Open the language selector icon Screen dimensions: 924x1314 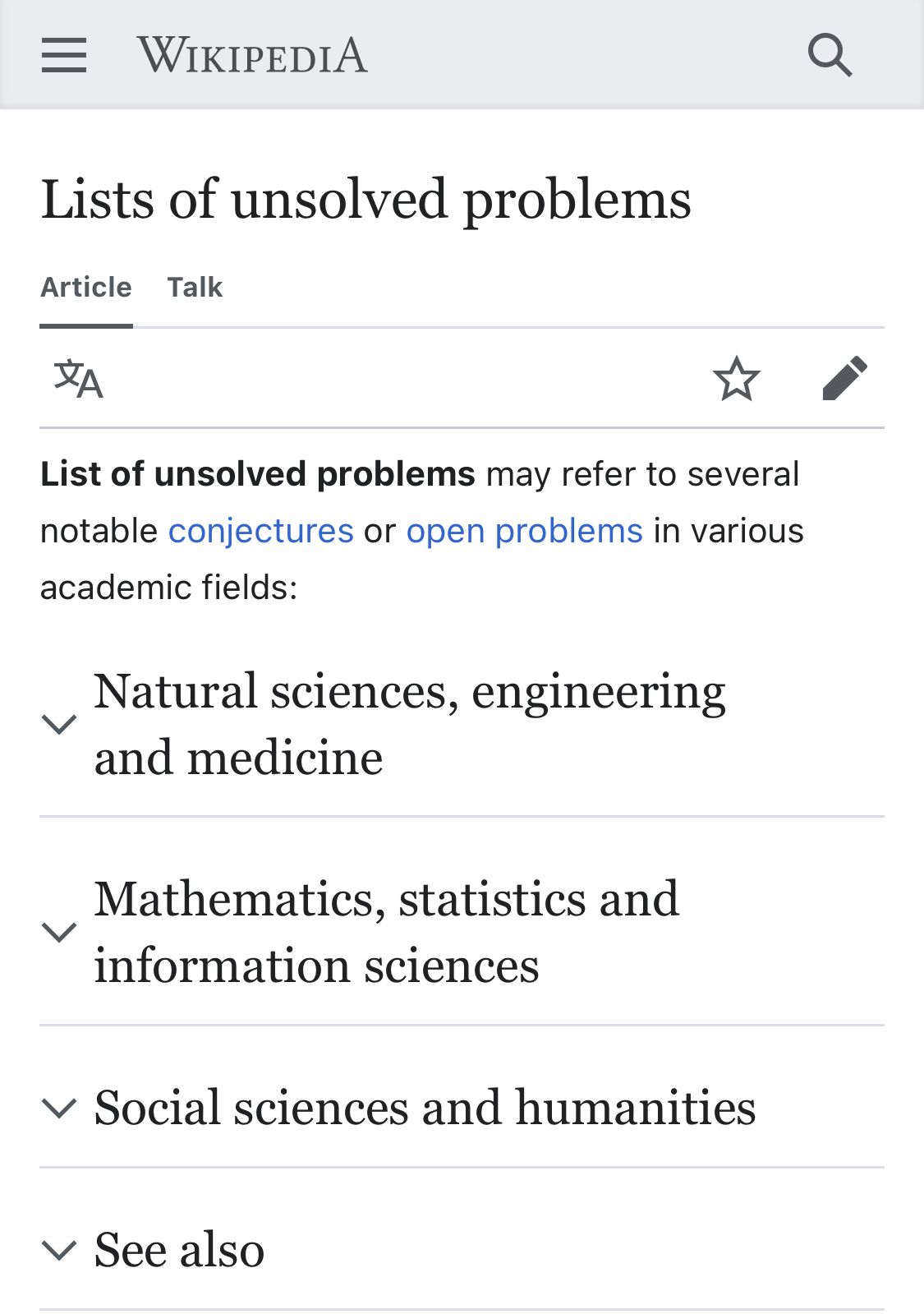point(79,379)
